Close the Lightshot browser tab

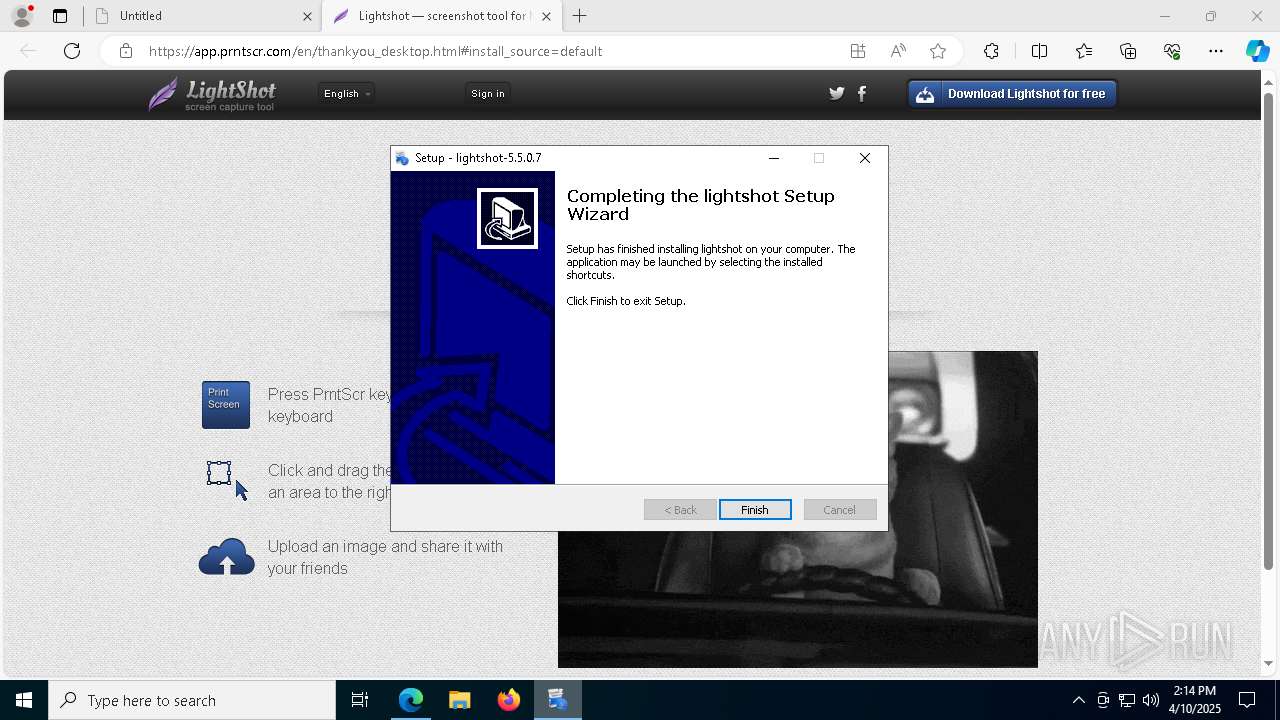point(546,16)
